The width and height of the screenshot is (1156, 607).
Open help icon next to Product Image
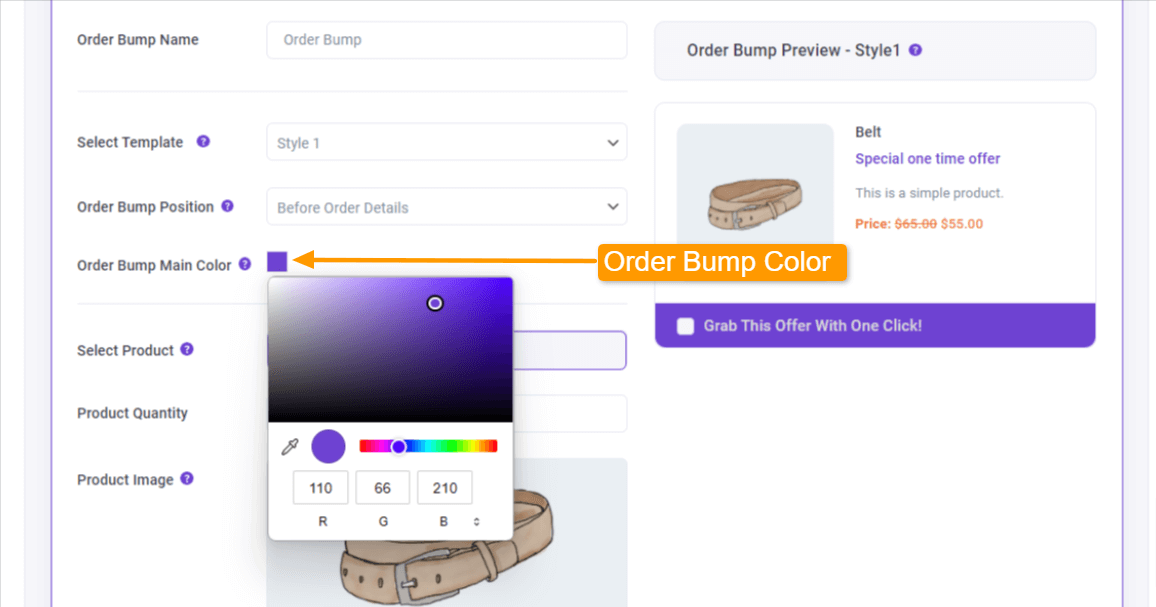[x=187, y=479]
